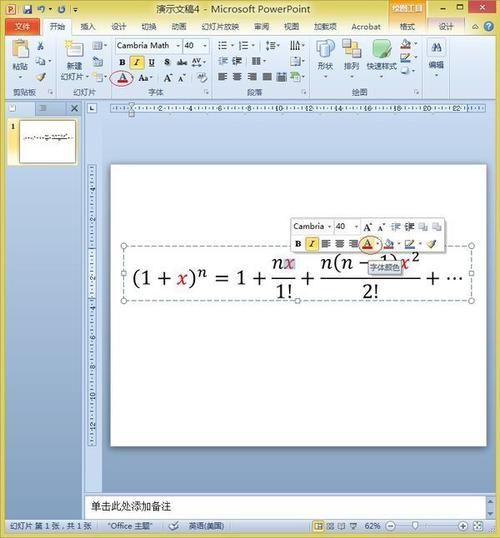Screen dimensions: 500x538
Task: Open Font dialog launcher
Action: pos(206,92)
